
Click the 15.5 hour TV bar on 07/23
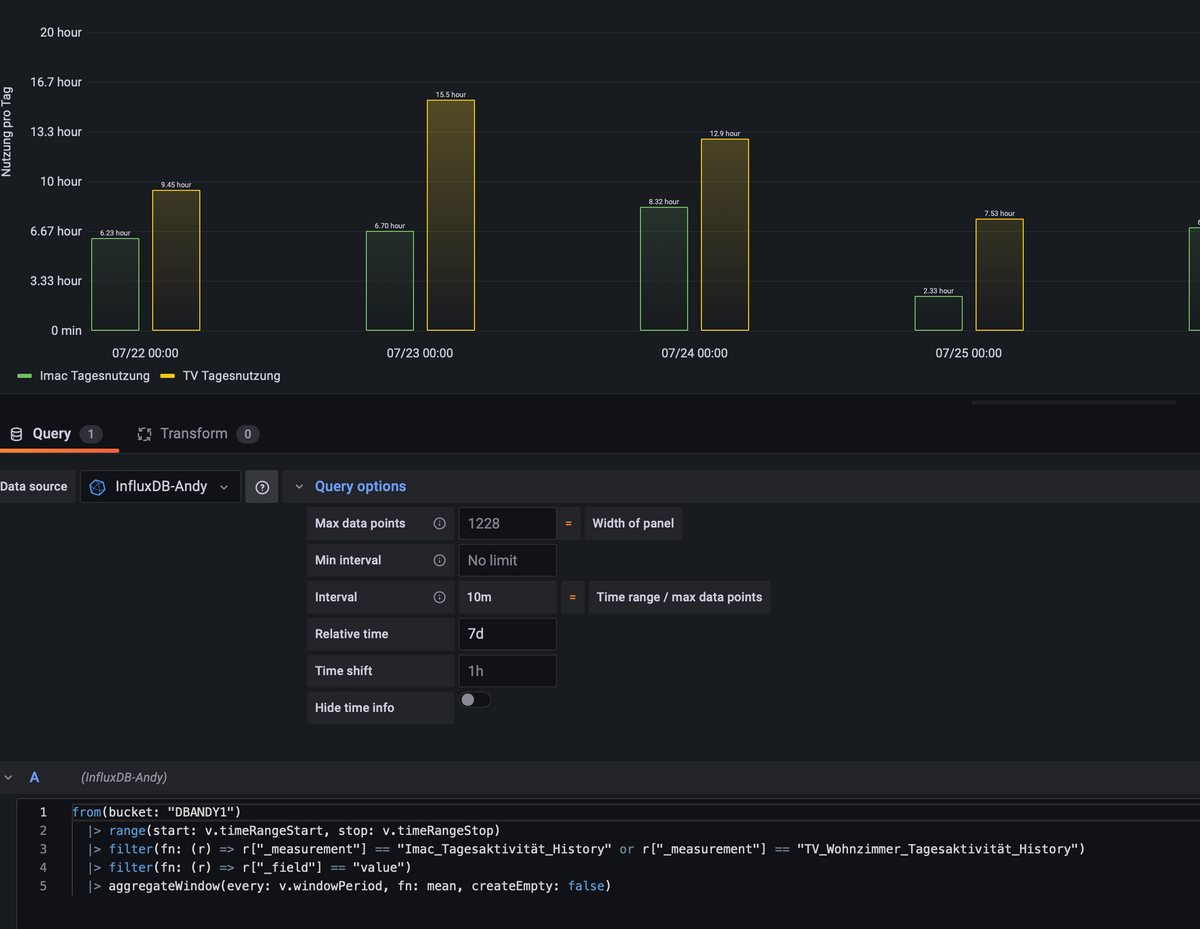tap(450, 215)
